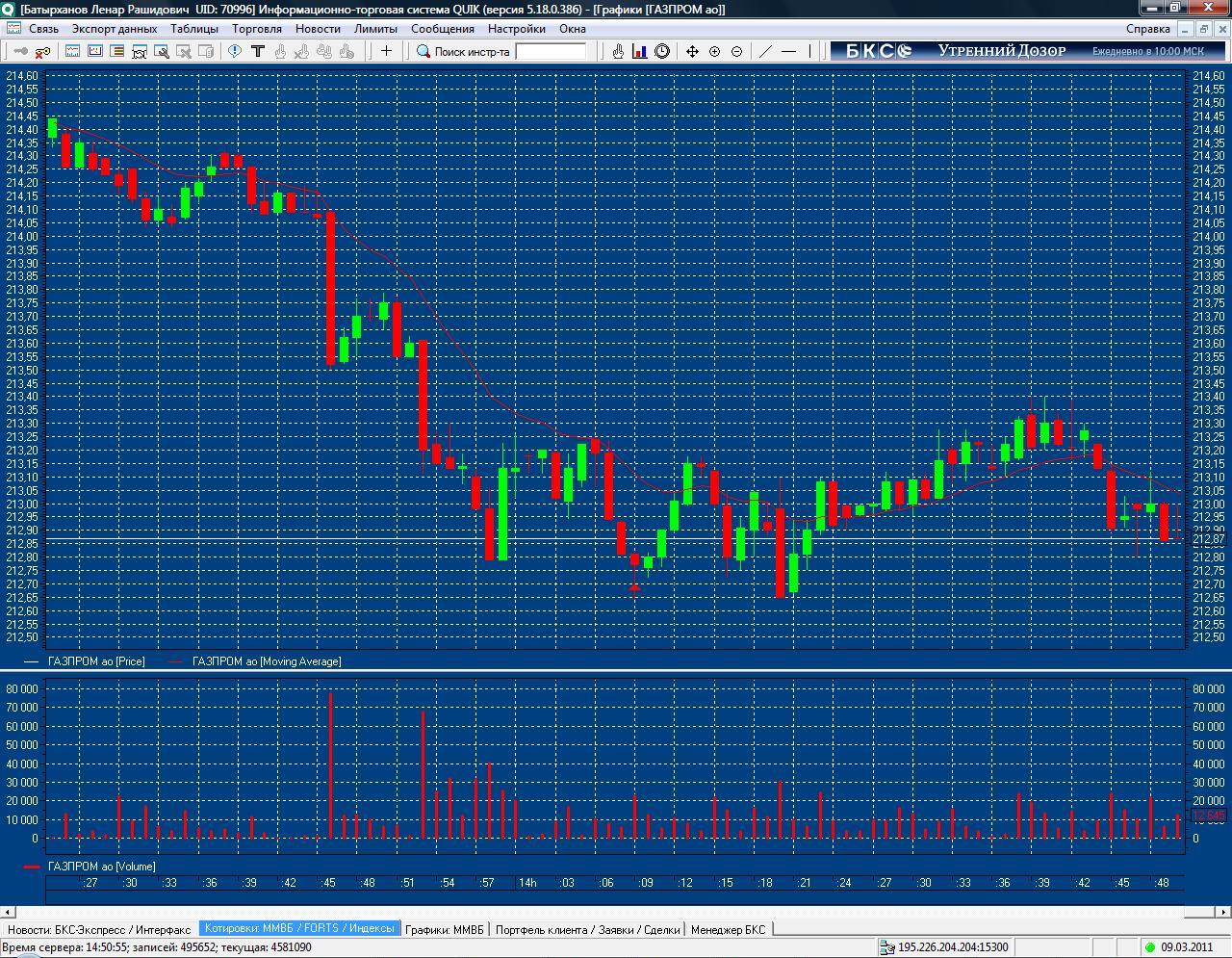The width and height of the screenshot is (1232, 958).
Task: Switch to Котировки: ММВБ / FORTS / Индексы tab
Action: point(299,929)
